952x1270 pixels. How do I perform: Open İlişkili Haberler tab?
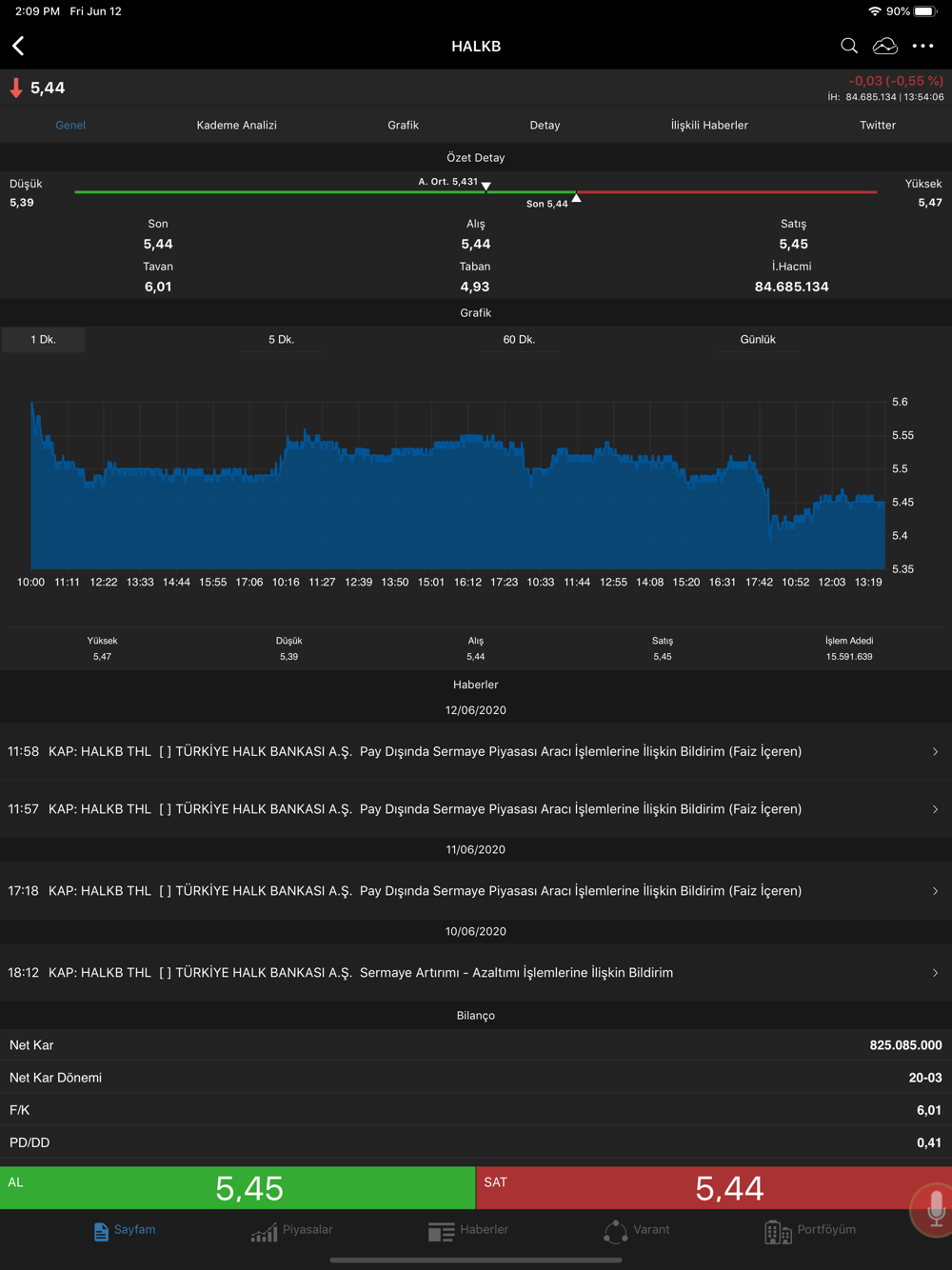[x=709, y=125]
